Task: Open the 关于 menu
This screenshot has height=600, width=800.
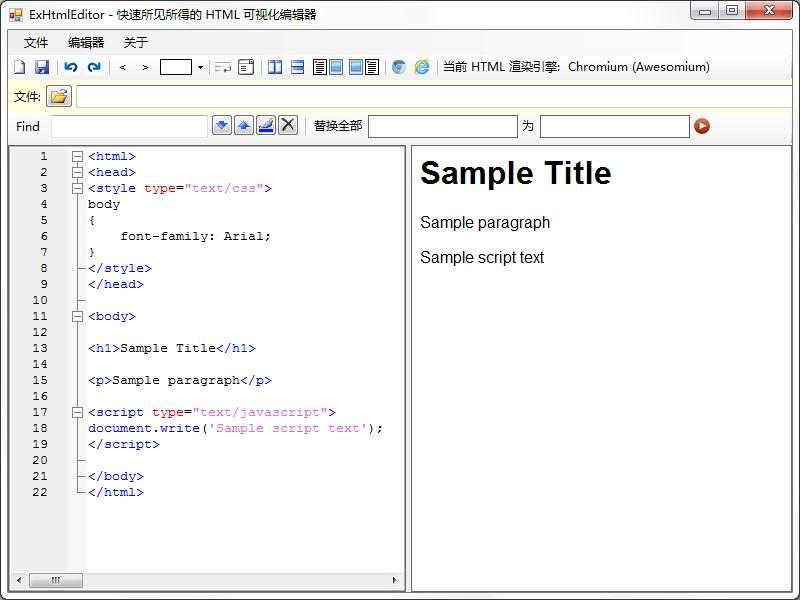Action: tap(134, 43)
